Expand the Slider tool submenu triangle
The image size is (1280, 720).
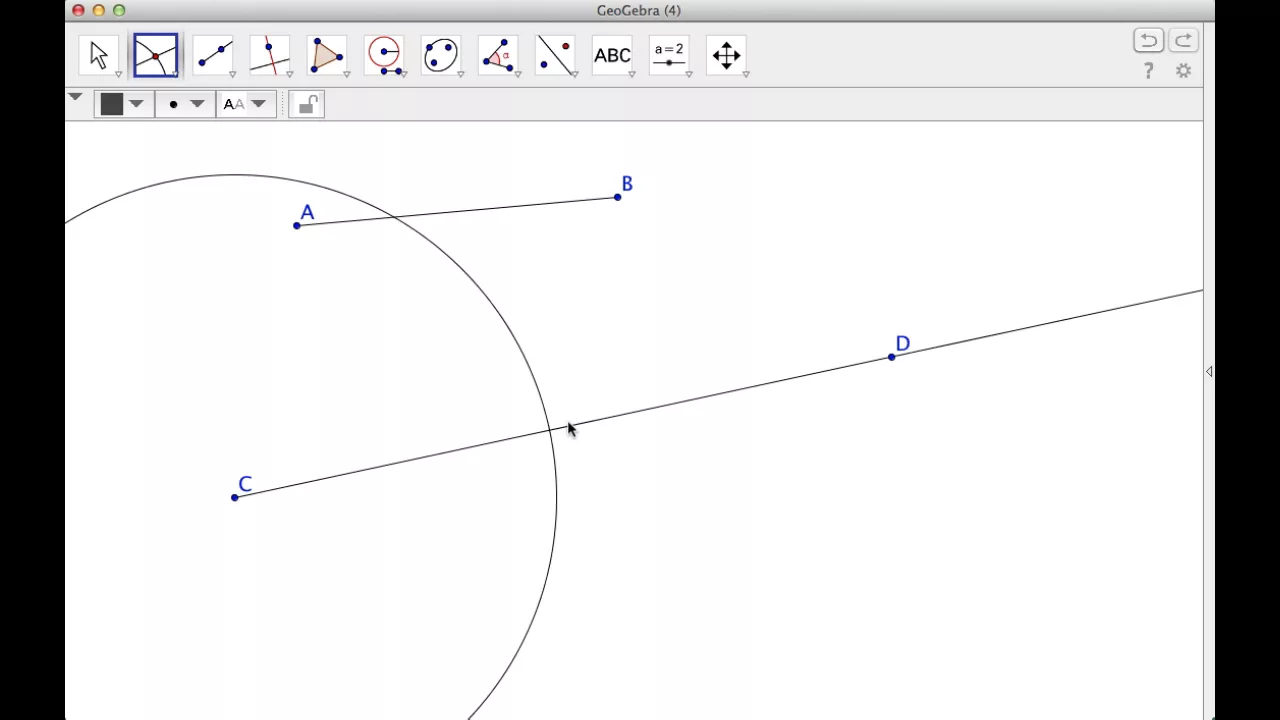[x=688, y=74]
